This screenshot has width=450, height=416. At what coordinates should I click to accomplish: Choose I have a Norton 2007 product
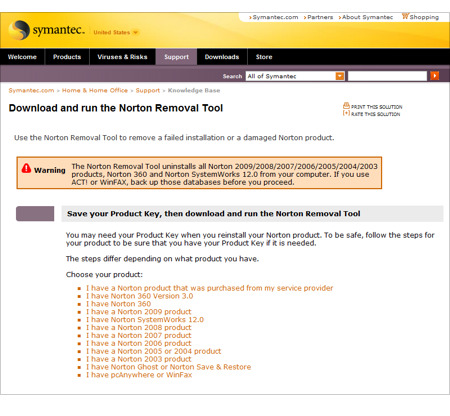[x=139, y=335]
